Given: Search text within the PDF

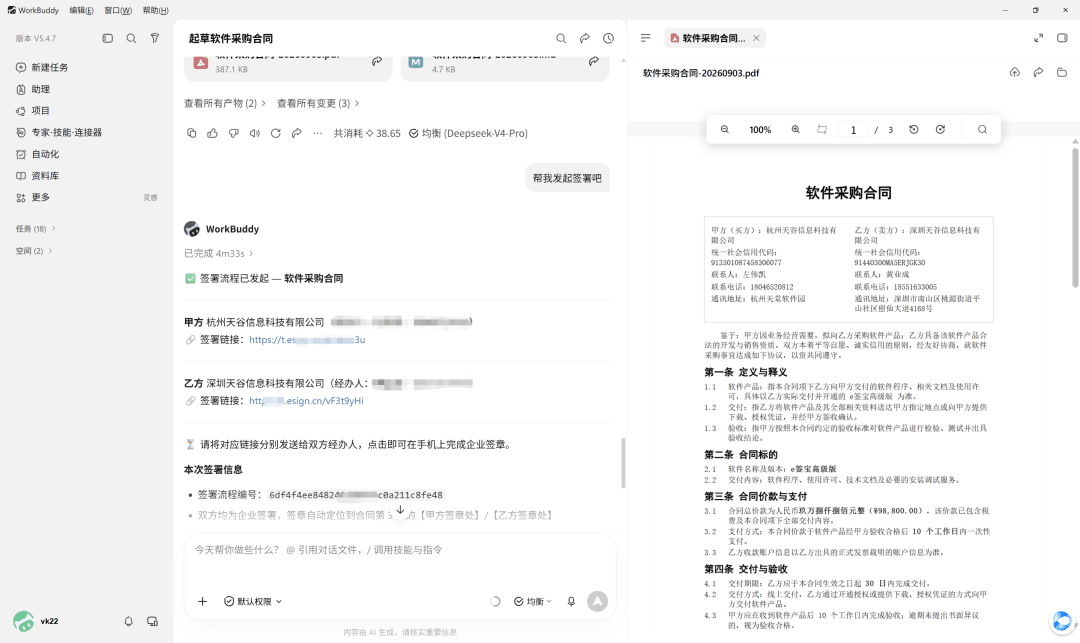Looking at the screenshot, I should 982,129.
